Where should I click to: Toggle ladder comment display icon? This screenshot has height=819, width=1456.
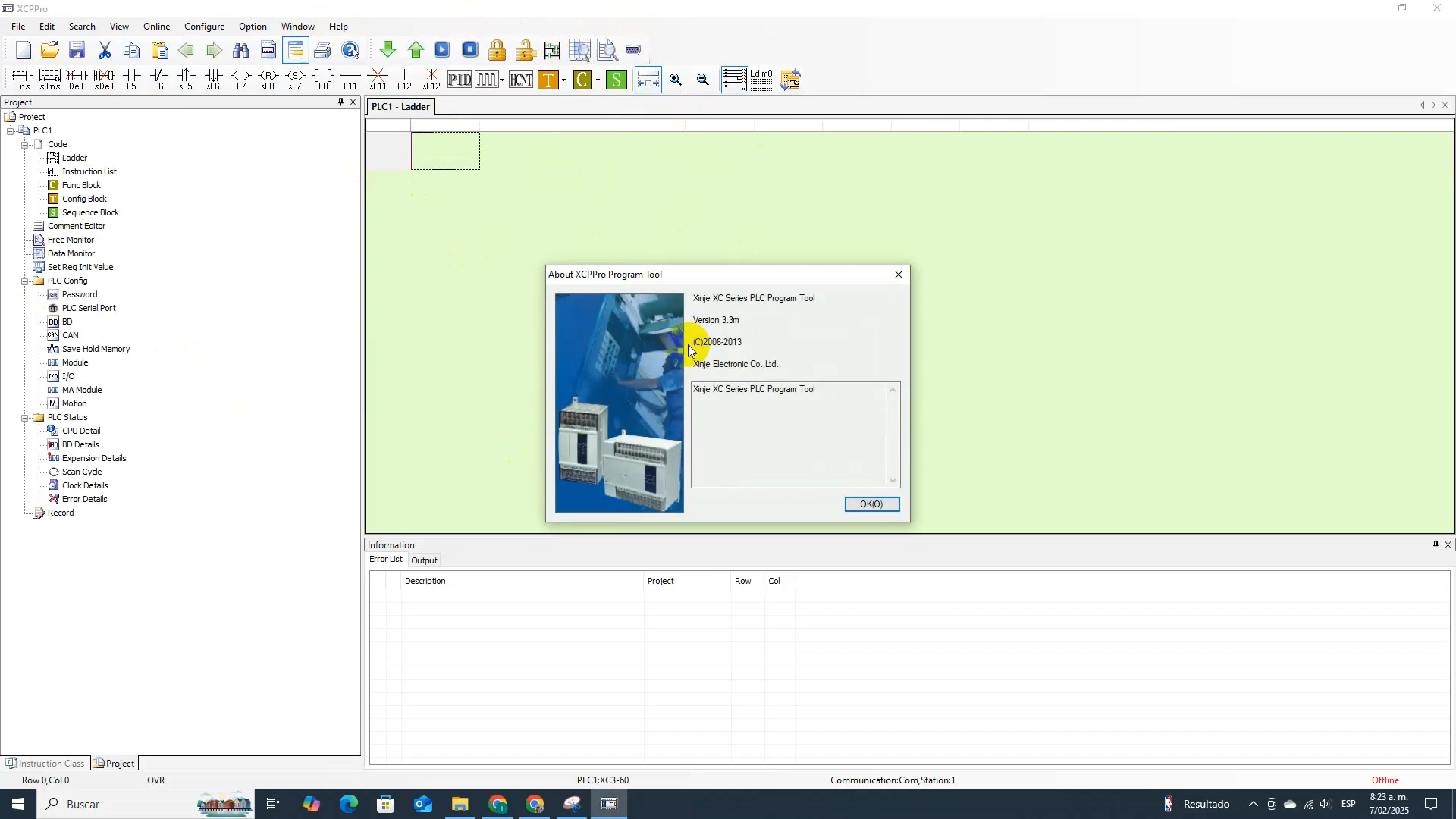pyautogui.click(x=734, y=80)
